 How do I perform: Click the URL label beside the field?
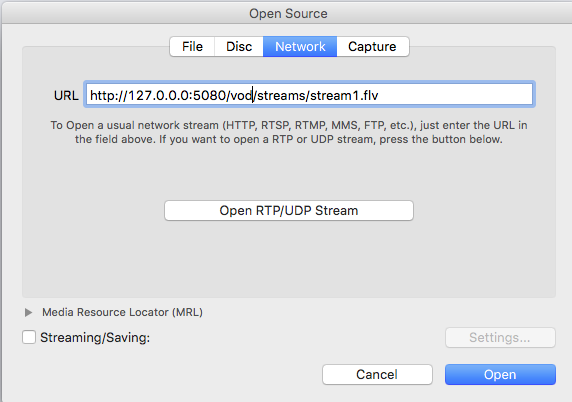[66, 96]
